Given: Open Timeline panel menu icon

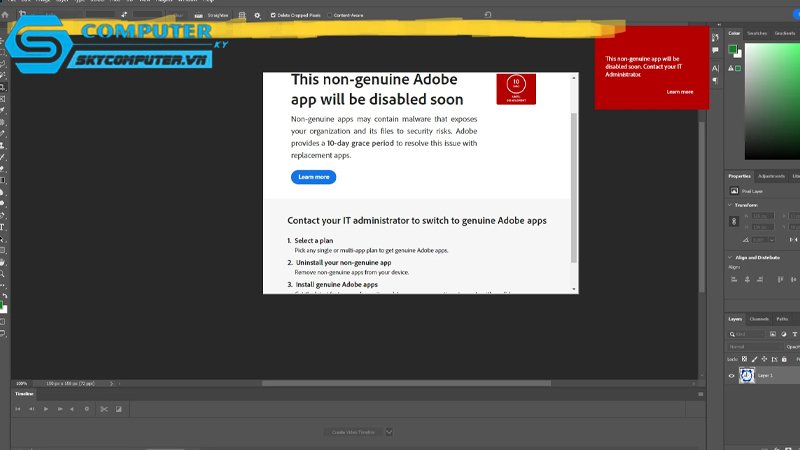Looking at the screenshot, I should pyautogui.click(x=701, y=394).
